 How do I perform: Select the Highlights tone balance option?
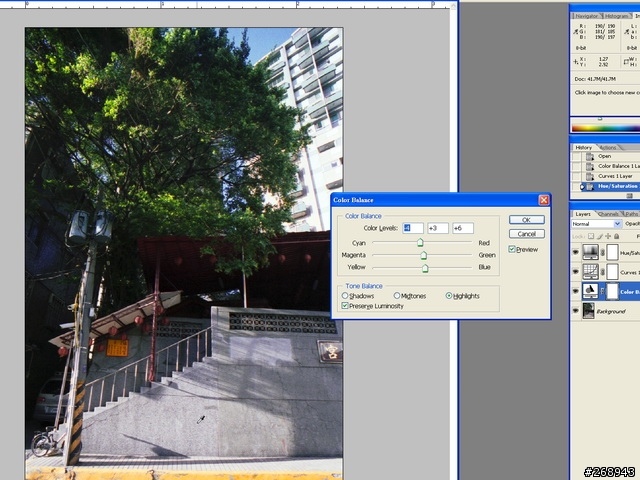462,296
